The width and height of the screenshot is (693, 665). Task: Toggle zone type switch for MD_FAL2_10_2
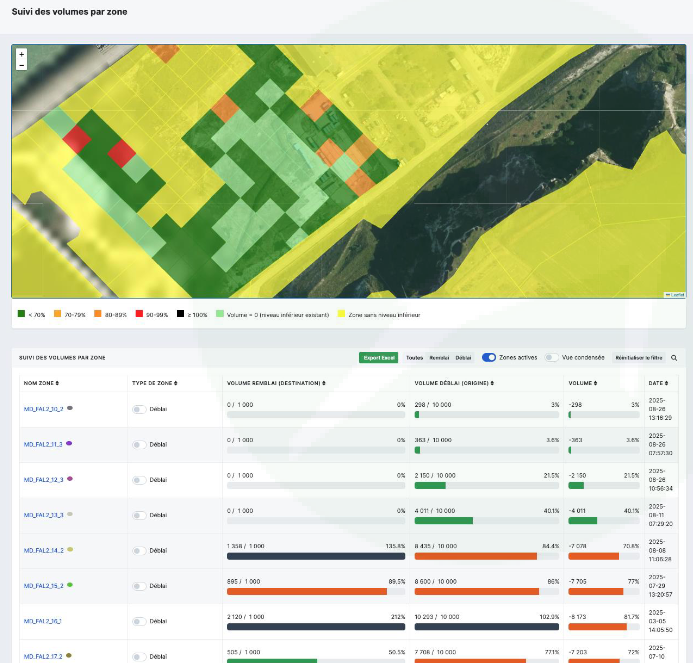click(x=139, y=410)
